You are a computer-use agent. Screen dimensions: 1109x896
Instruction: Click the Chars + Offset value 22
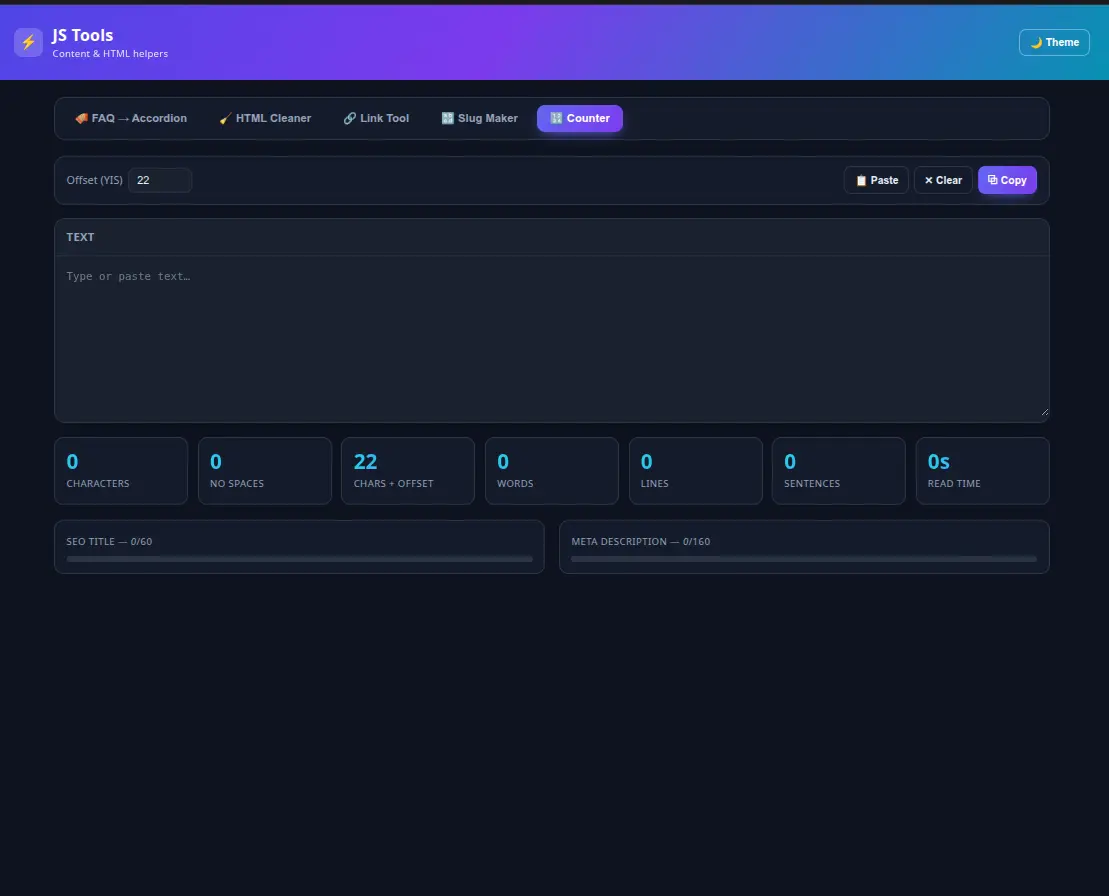click(365, 462)
